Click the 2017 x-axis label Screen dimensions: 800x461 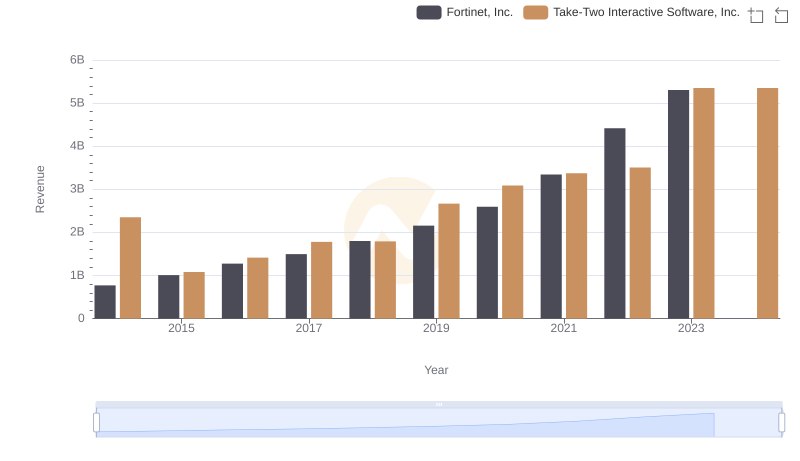point(309,328)
